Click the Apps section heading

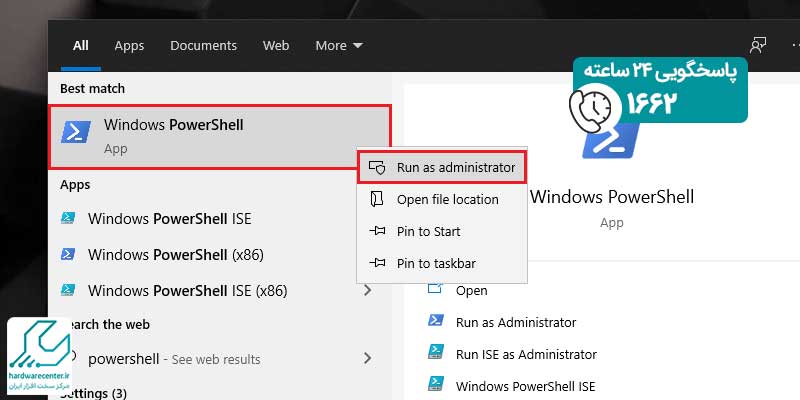[75, 185]
